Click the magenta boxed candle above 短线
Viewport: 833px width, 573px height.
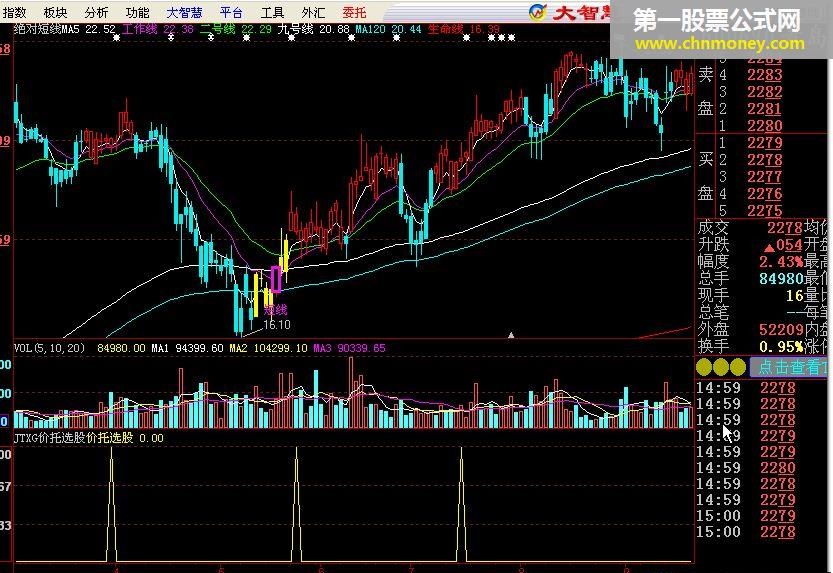(276, 279)
